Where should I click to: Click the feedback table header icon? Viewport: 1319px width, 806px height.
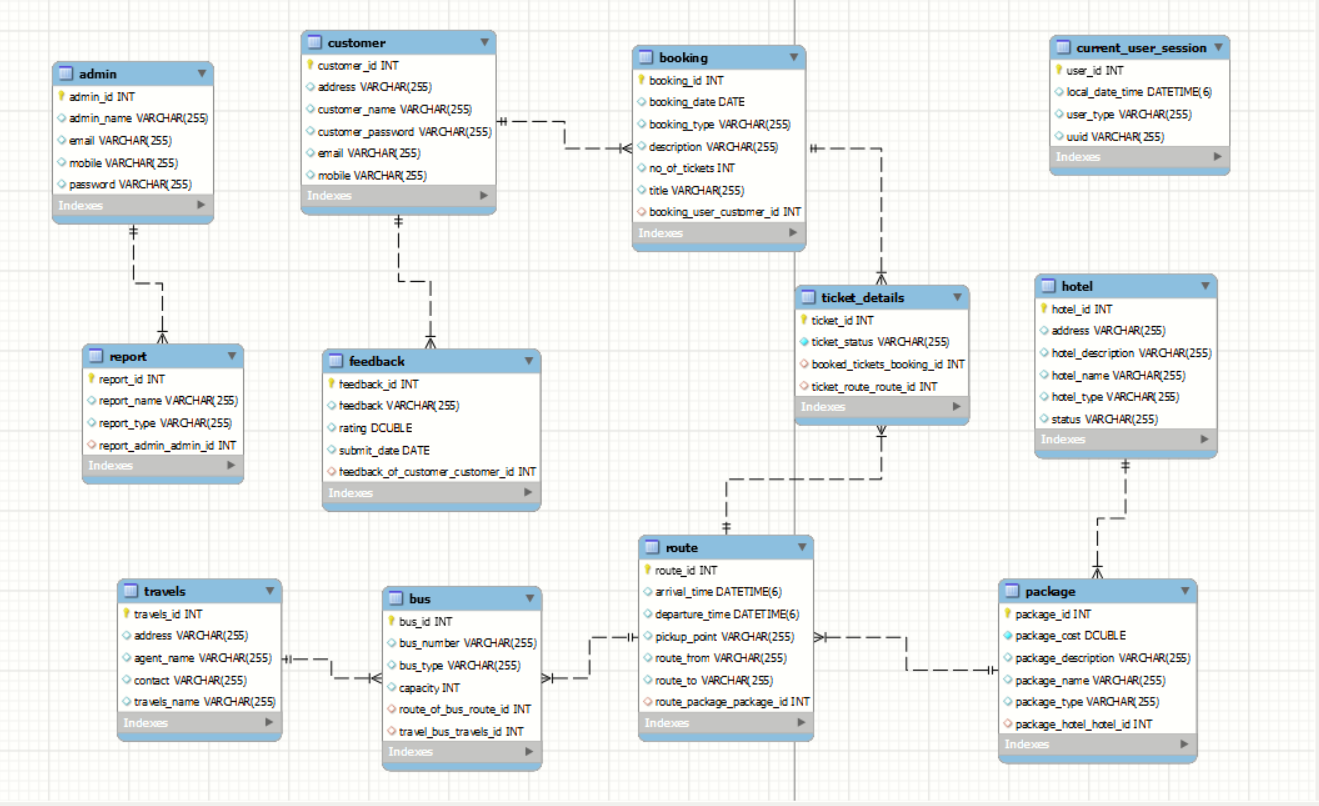pyautogui.click(x=337, y=360)
